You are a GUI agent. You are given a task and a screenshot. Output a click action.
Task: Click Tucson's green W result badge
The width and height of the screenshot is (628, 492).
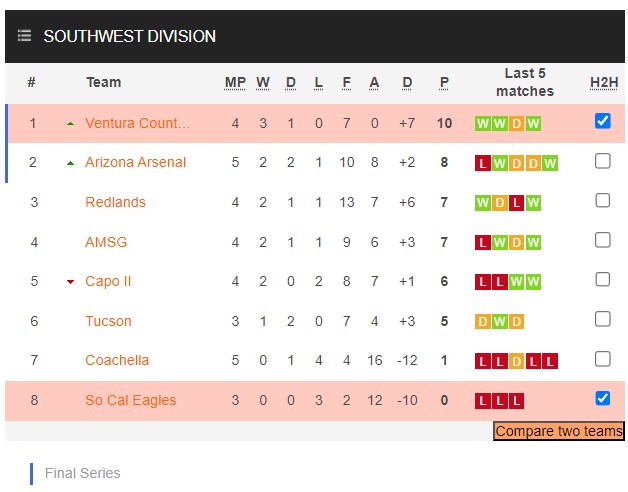pos(499,322)
